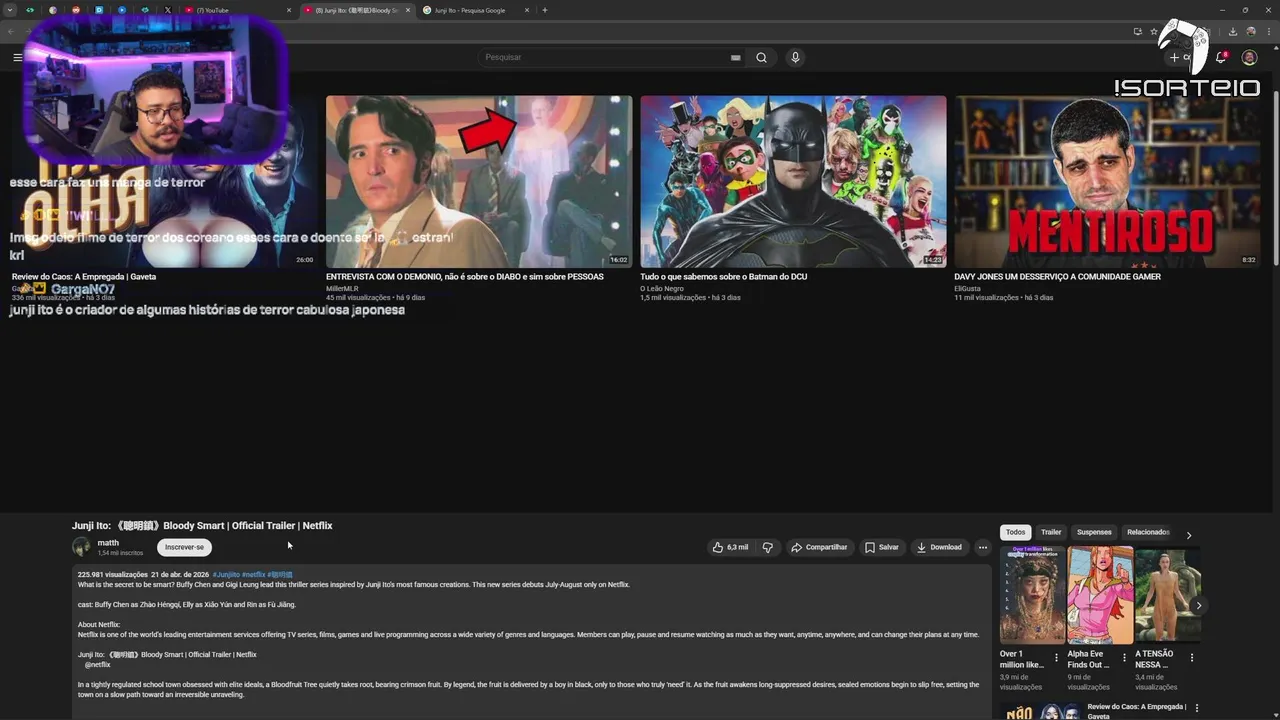The height and width of the screenshot is (720, 1280).
Task: Start voice search with the microphone icon
Action: (x=795, y=57)
